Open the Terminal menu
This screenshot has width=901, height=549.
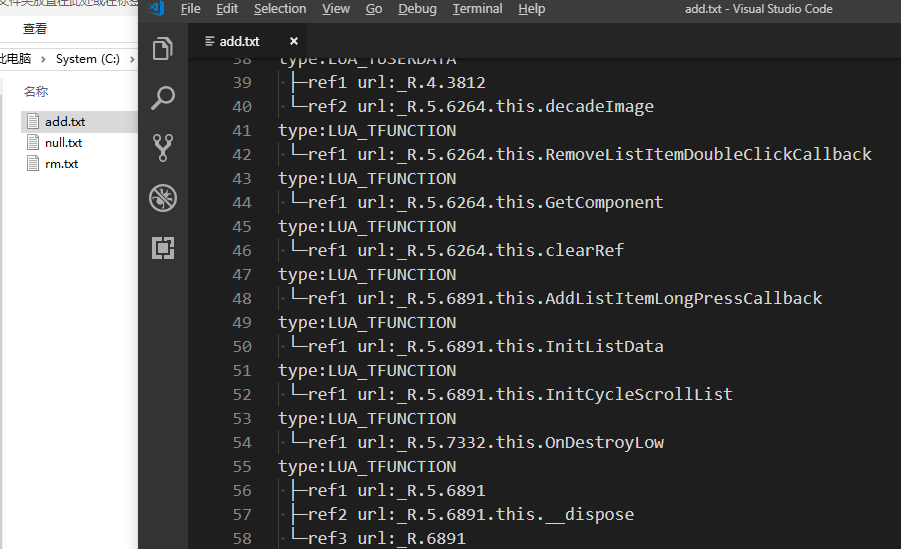tap(477, 9)
